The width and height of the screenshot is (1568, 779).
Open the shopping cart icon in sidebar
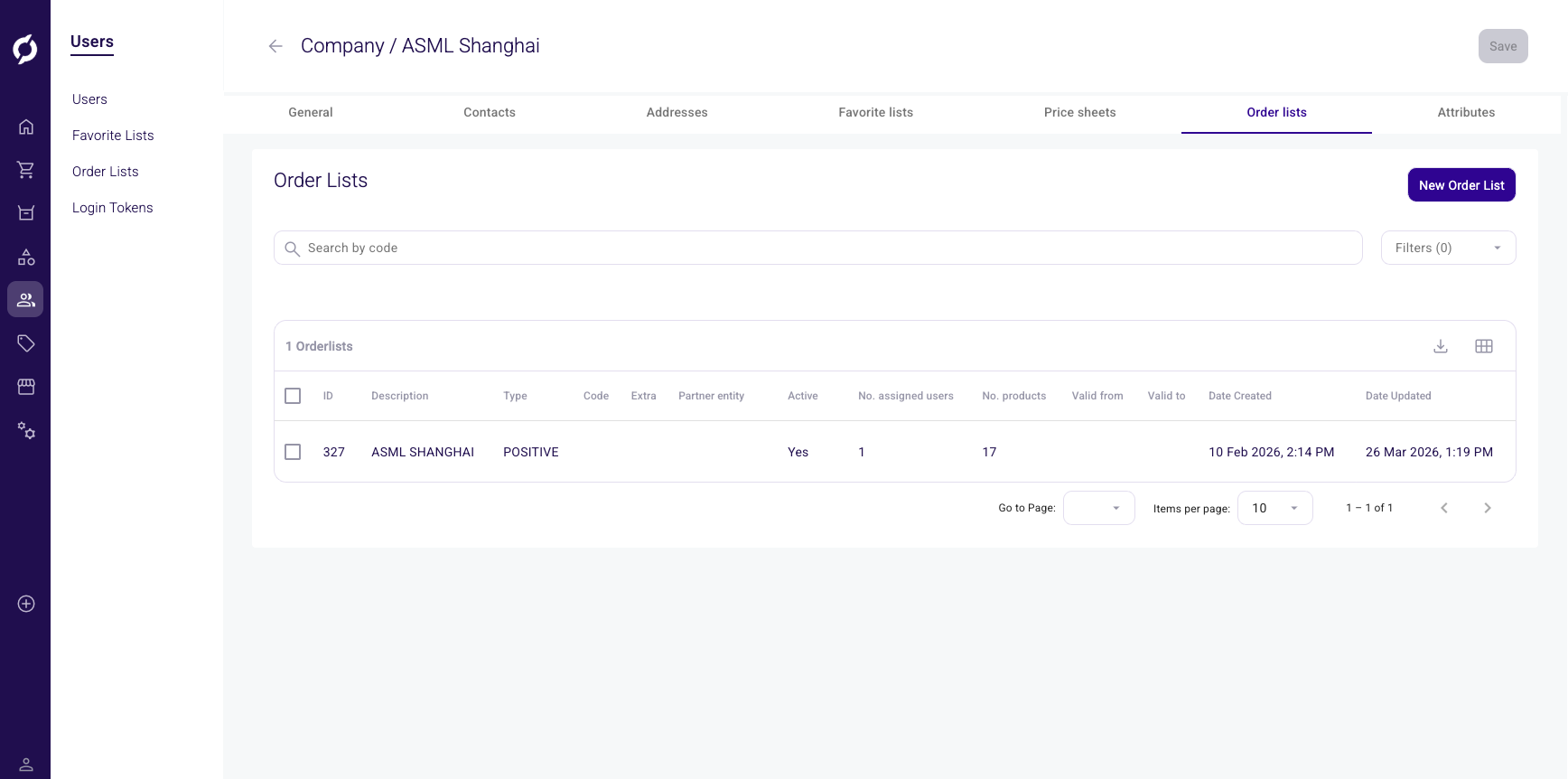click(26, 170)
